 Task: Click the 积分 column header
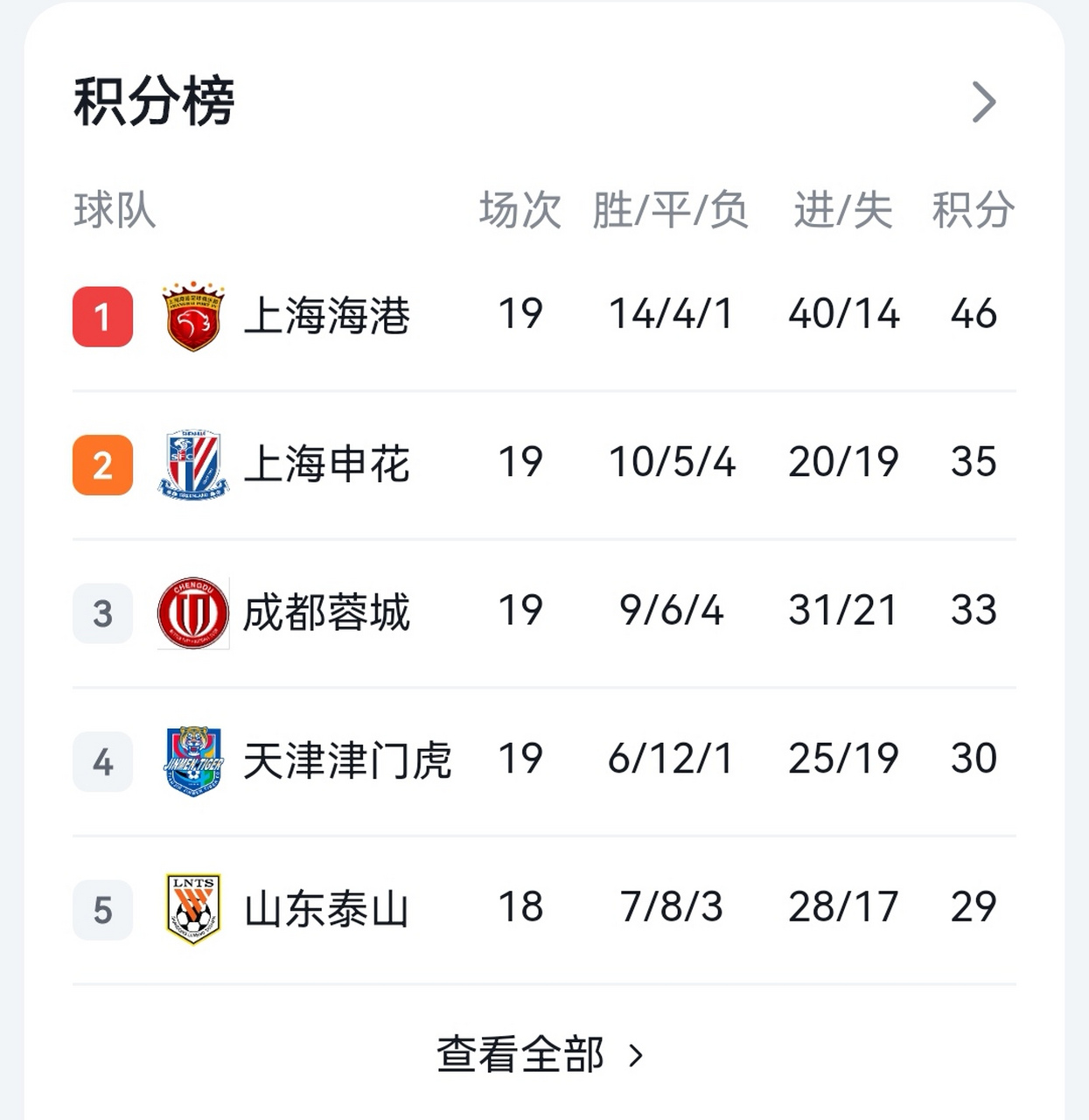click(973, 210)
